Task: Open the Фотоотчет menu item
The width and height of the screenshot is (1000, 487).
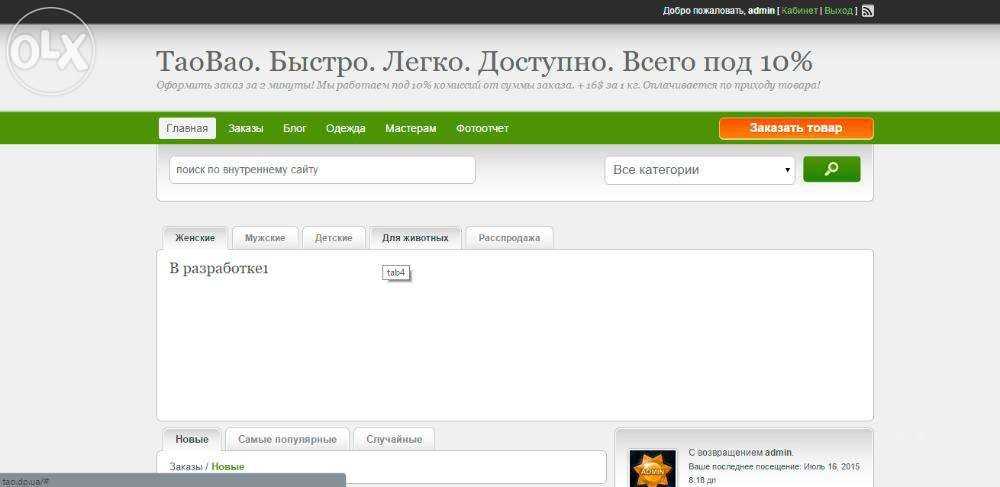Action: click(x=482, y=128)
